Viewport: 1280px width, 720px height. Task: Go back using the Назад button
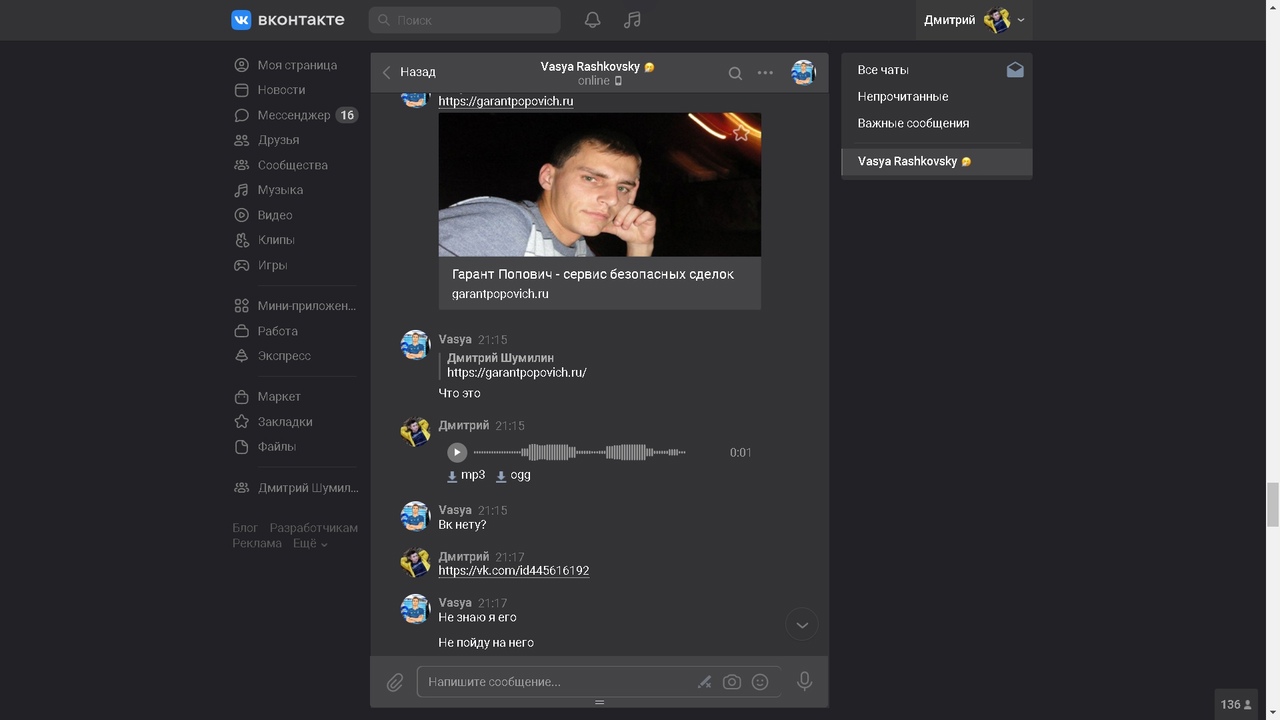[x=409, y=72]
